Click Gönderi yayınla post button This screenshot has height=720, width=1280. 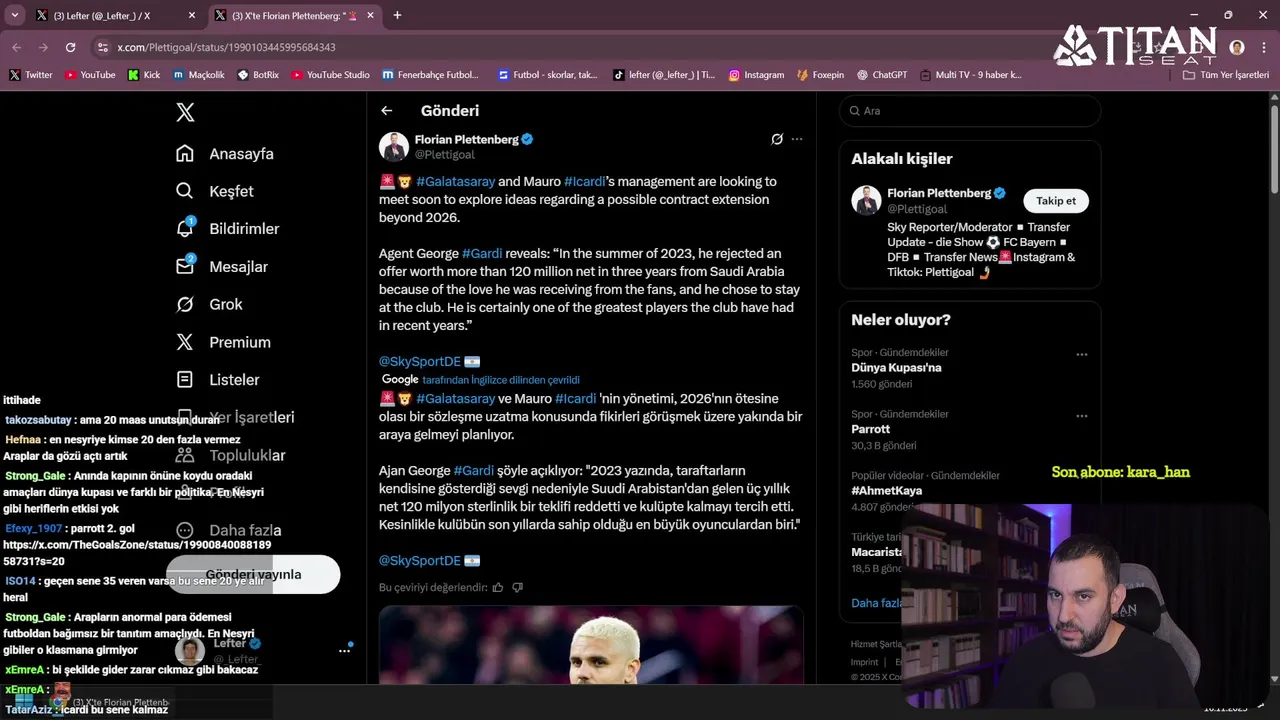point(253,574)
